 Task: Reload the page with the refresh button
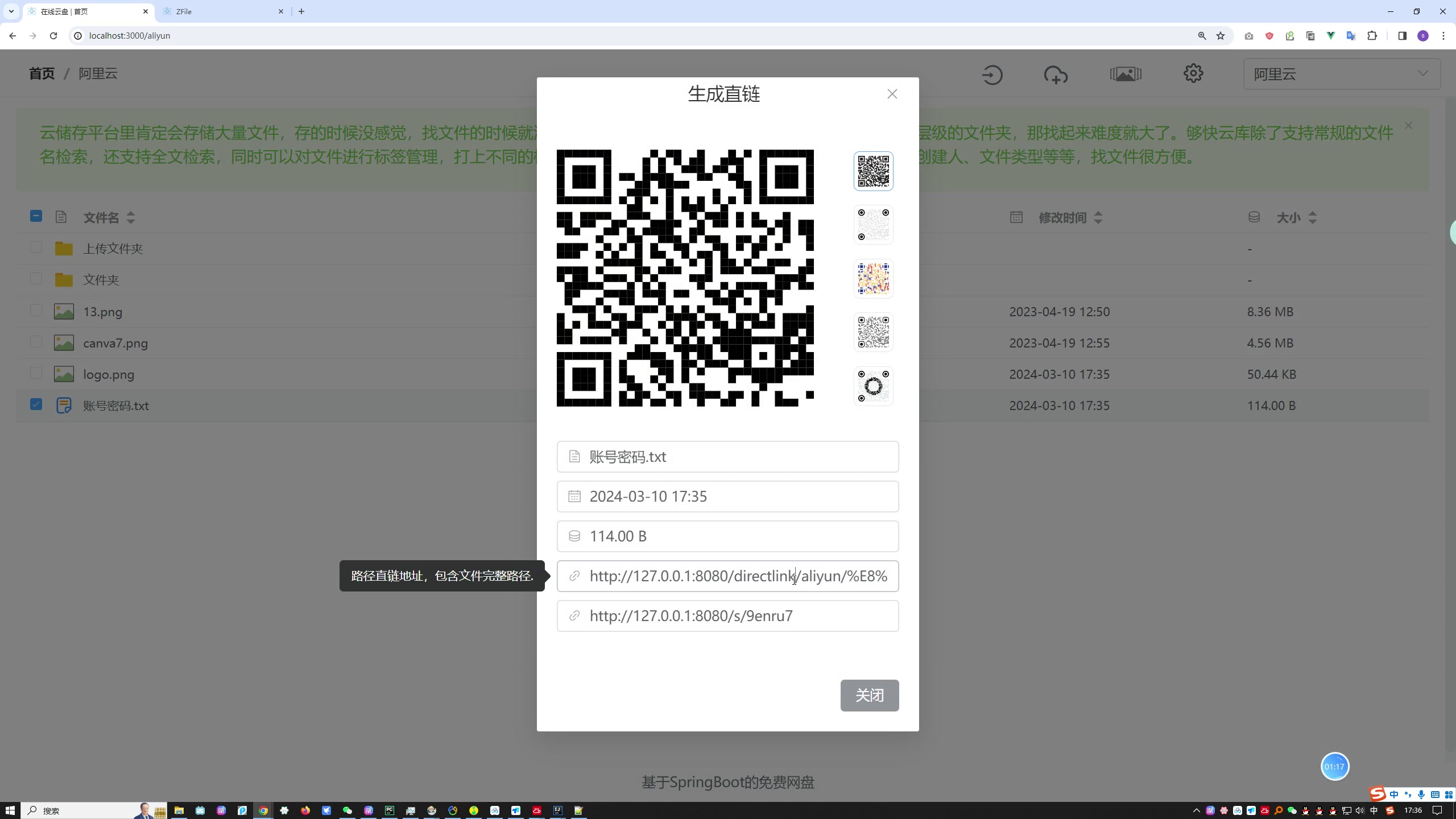[53, 35]
